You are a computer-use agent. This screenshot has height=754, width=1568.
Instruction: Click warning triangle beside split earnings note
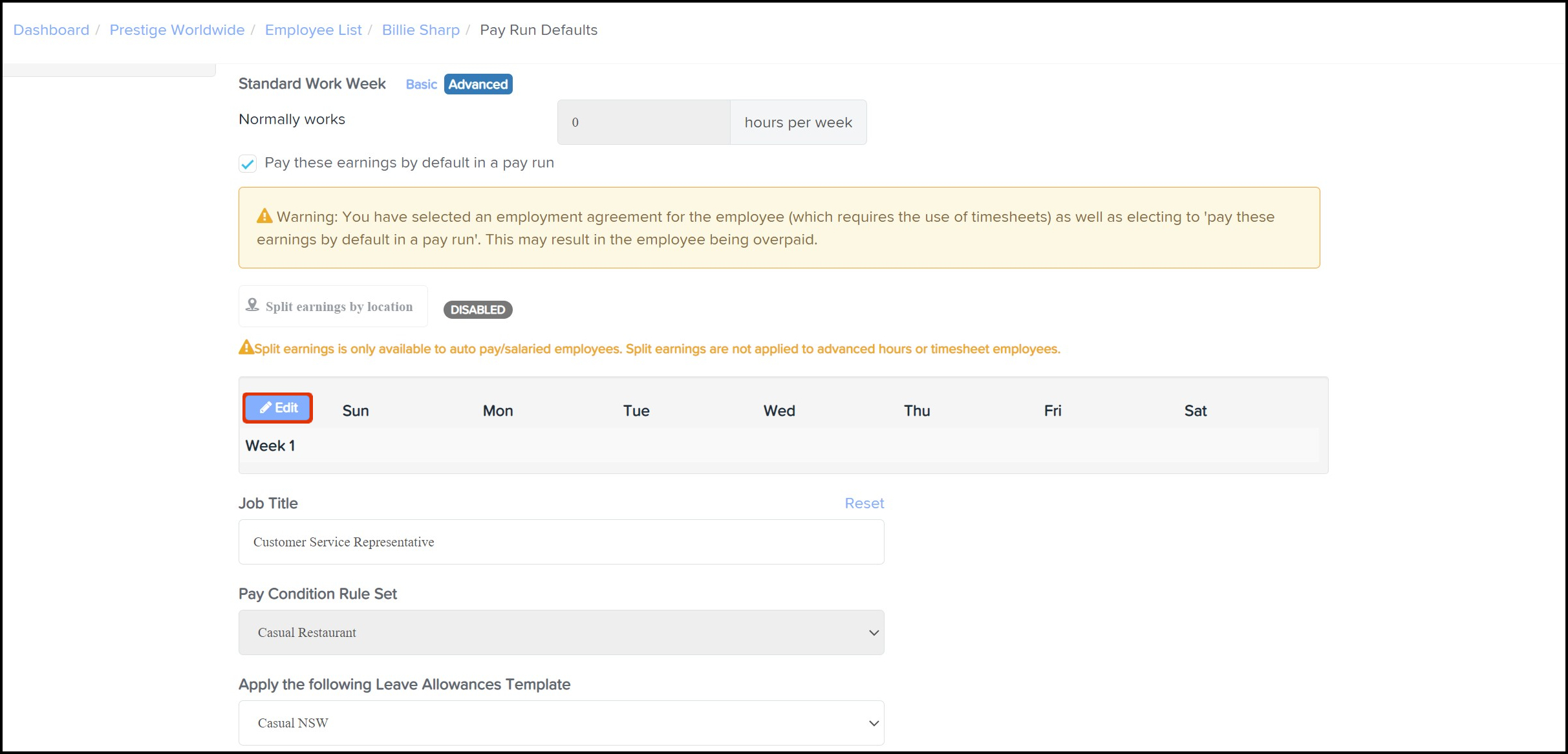pos(246,348)
